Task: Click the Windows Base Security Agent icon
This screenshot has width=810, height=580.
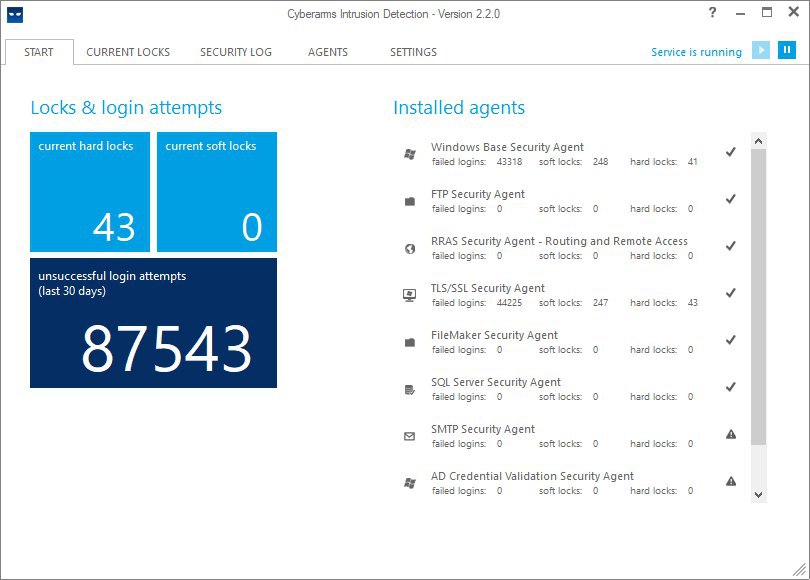Action: pyautogui.click(x=410, y=154)
